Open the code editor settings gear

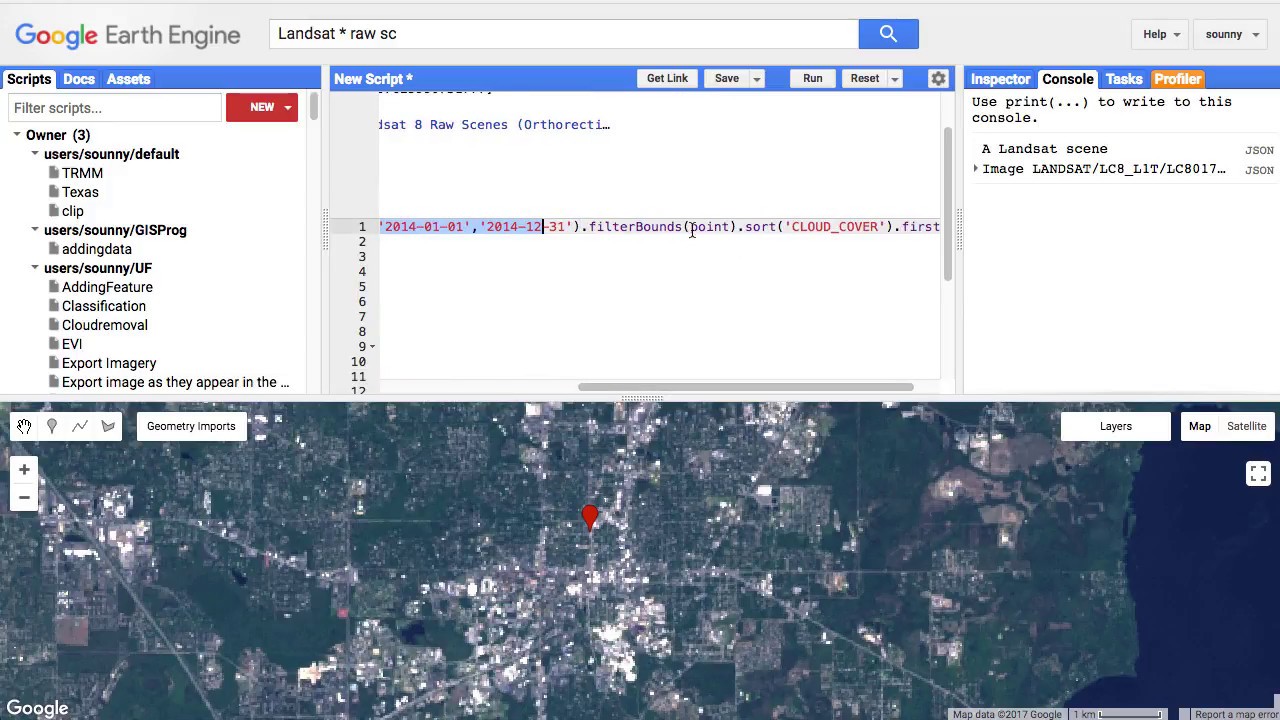tap(938, 79)
